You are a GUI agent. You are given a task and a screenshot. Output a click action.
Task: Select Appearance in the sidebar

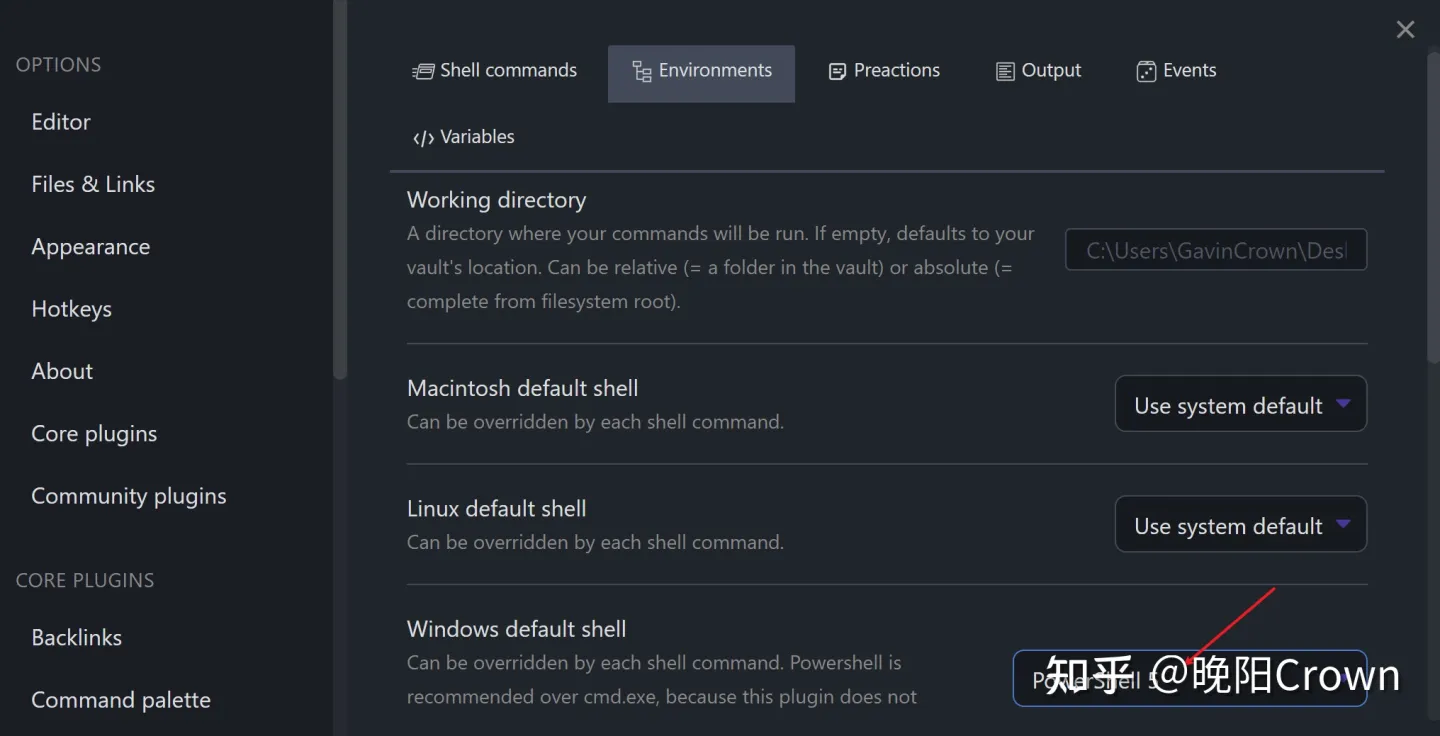pyautogui.click(x=91, y=247)
